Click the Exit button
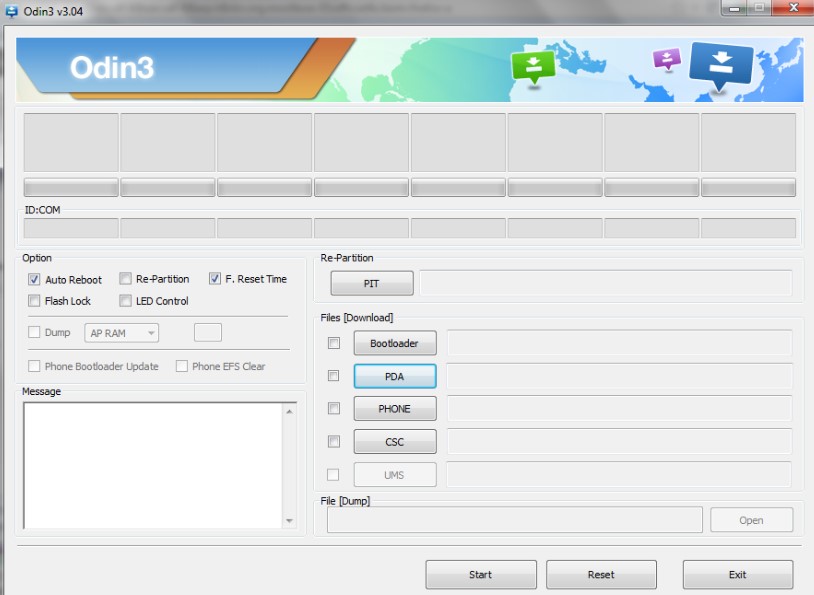The height and width of the screenshot is (595, 814). tap(738, 574)
